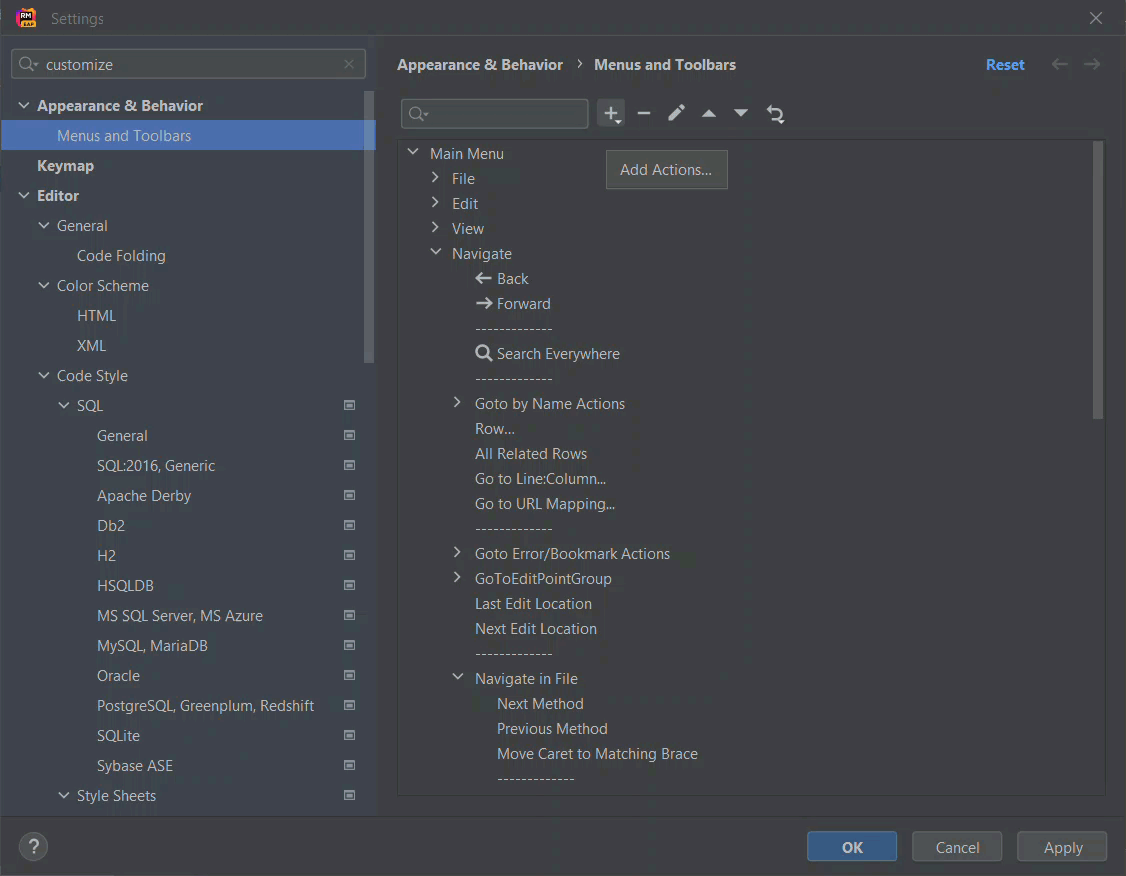Click the navigate forward arrow near Reset

(x=1092, y=64)
